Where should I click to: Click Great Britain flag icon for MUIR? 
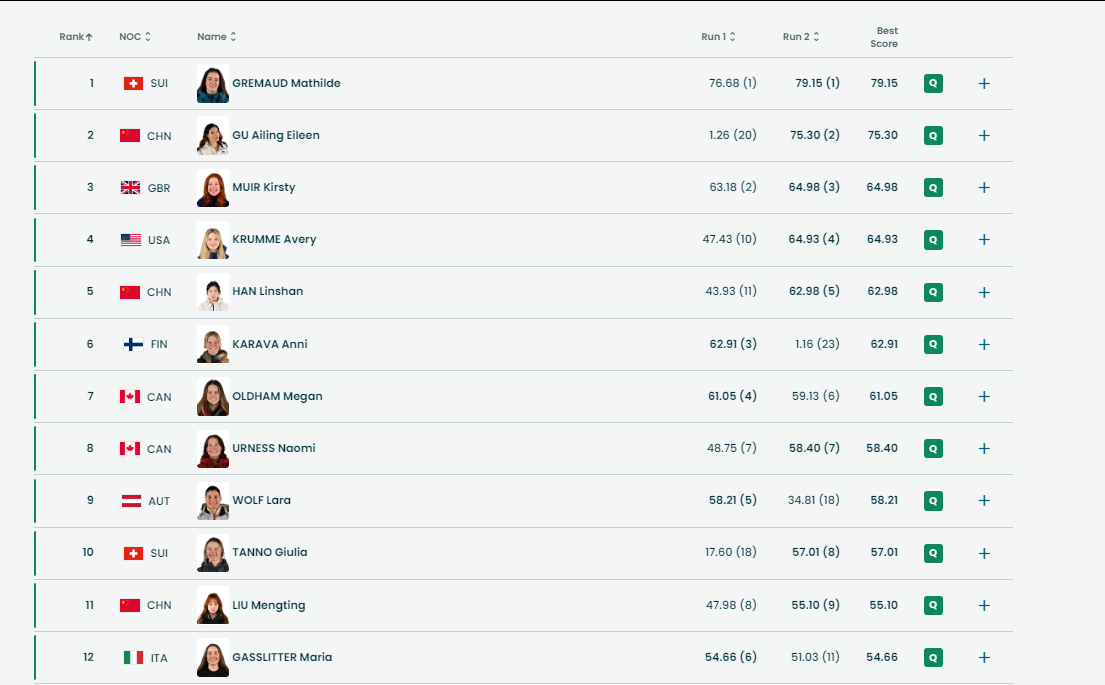[130, 187]
